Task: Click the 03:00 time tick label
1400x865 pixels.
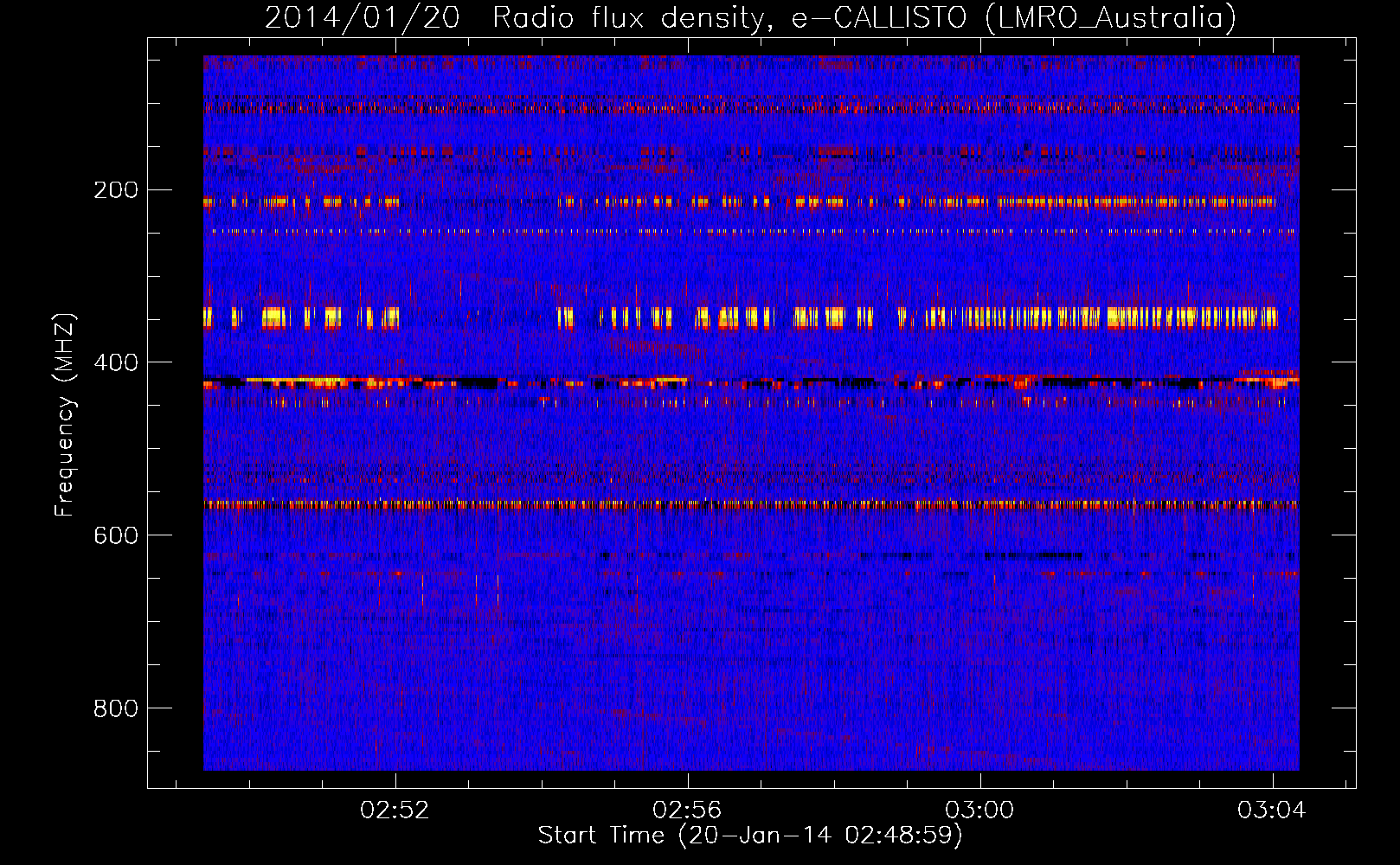Action: [x=979, y=811]
